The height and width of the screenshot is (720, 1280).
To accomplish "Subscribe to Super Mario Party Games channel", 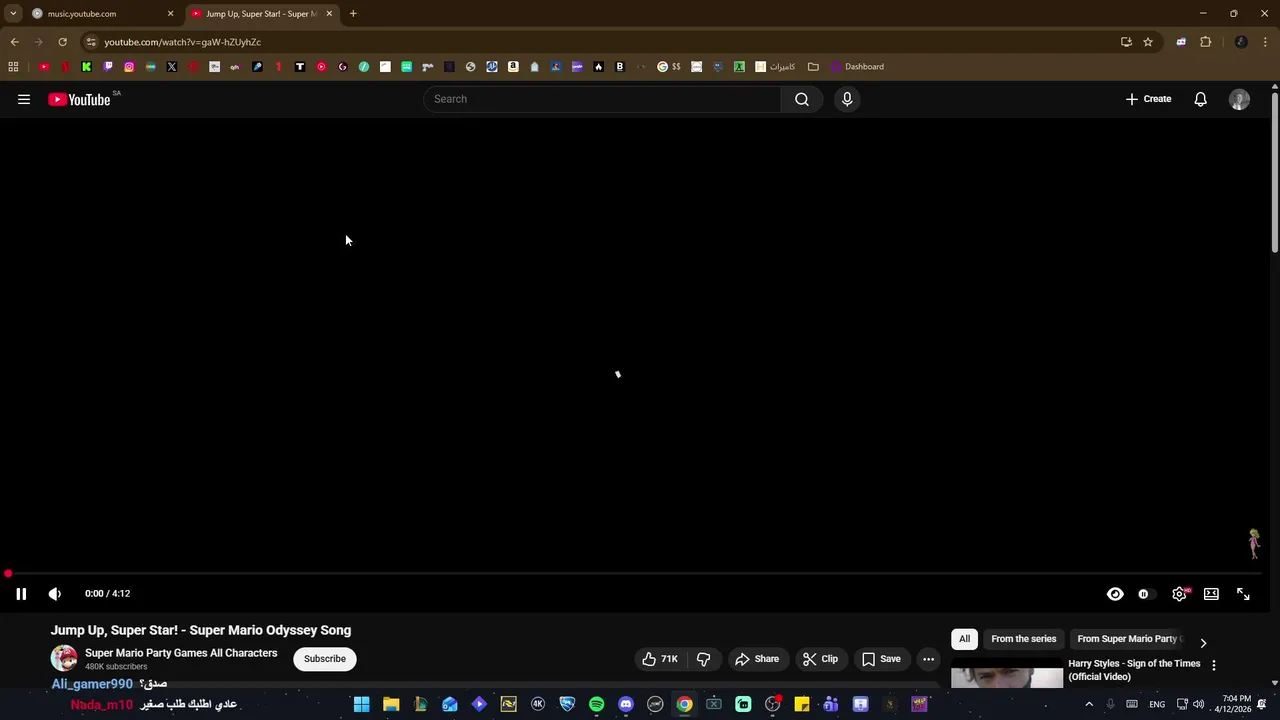I will click(x=325, y=659).
